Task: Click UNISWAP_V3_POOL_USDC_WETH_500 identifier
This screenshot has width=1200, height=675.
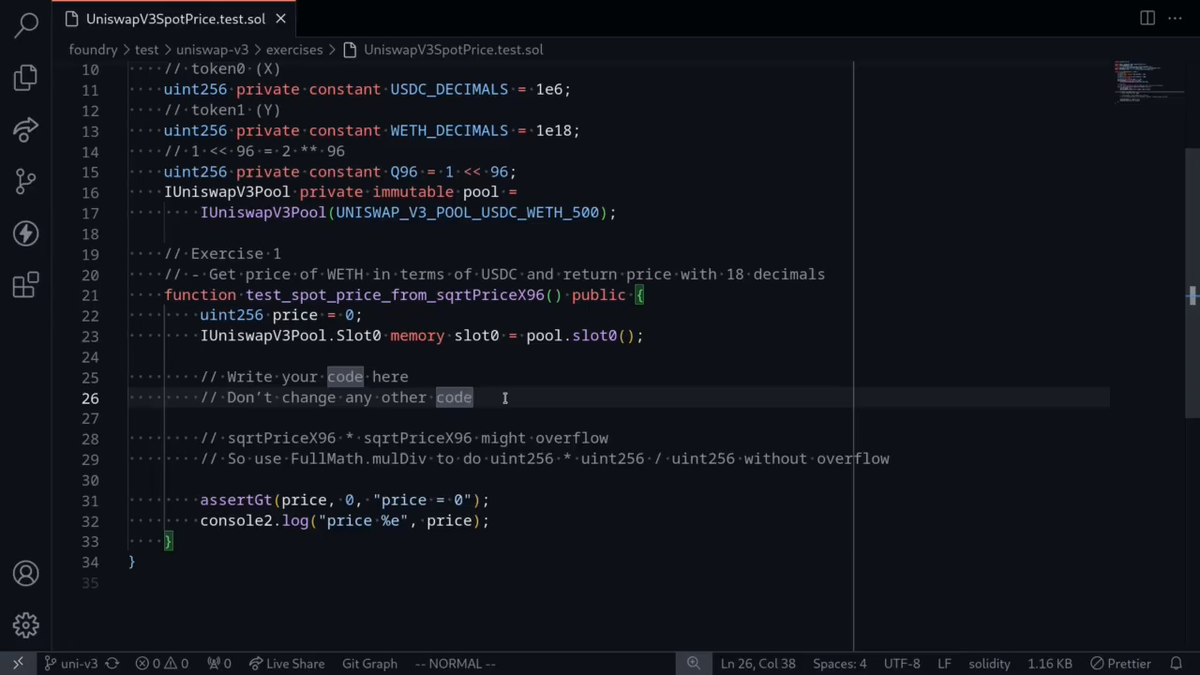Action: click(x=467, y=212)
